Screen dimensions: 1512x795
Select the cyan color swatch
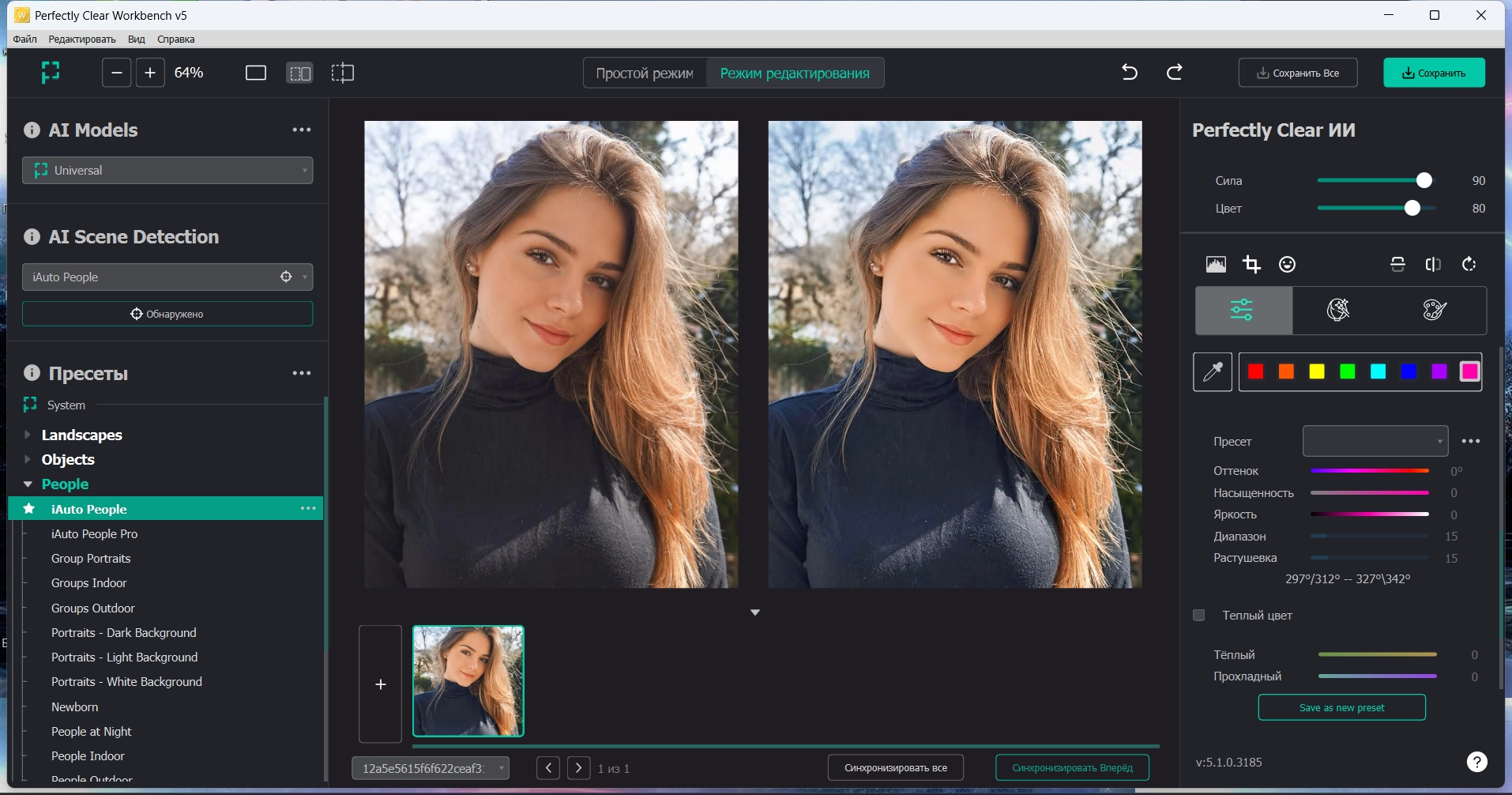1378,371
